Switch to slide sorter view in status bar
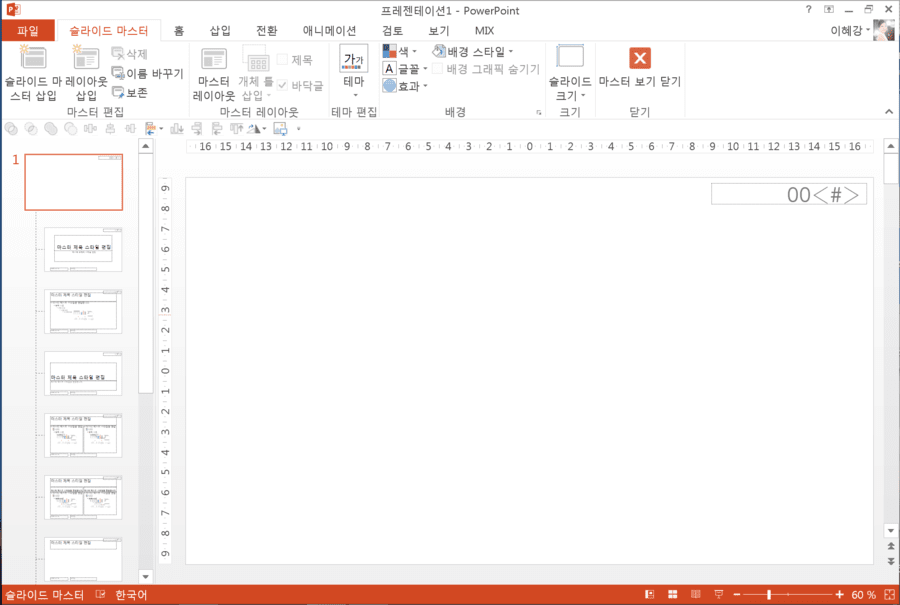900x605 pixels. (672, 595)
